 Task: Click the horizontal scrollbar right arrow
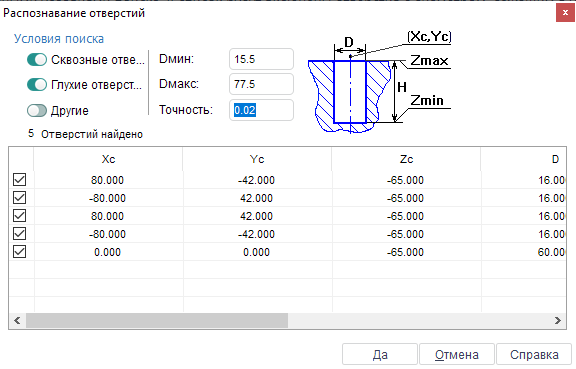pos(558,320)
